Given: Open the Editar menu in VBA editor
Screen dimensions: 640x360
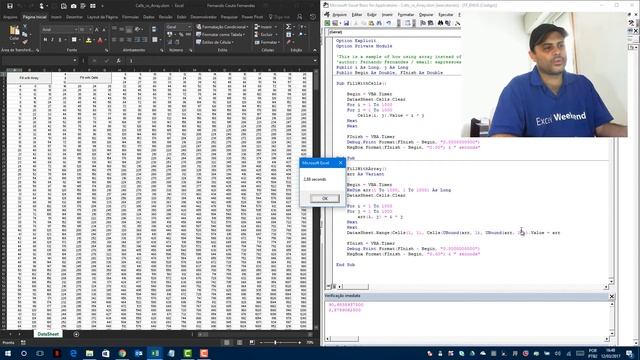Looking at the screenshot, I should point(357,15).
